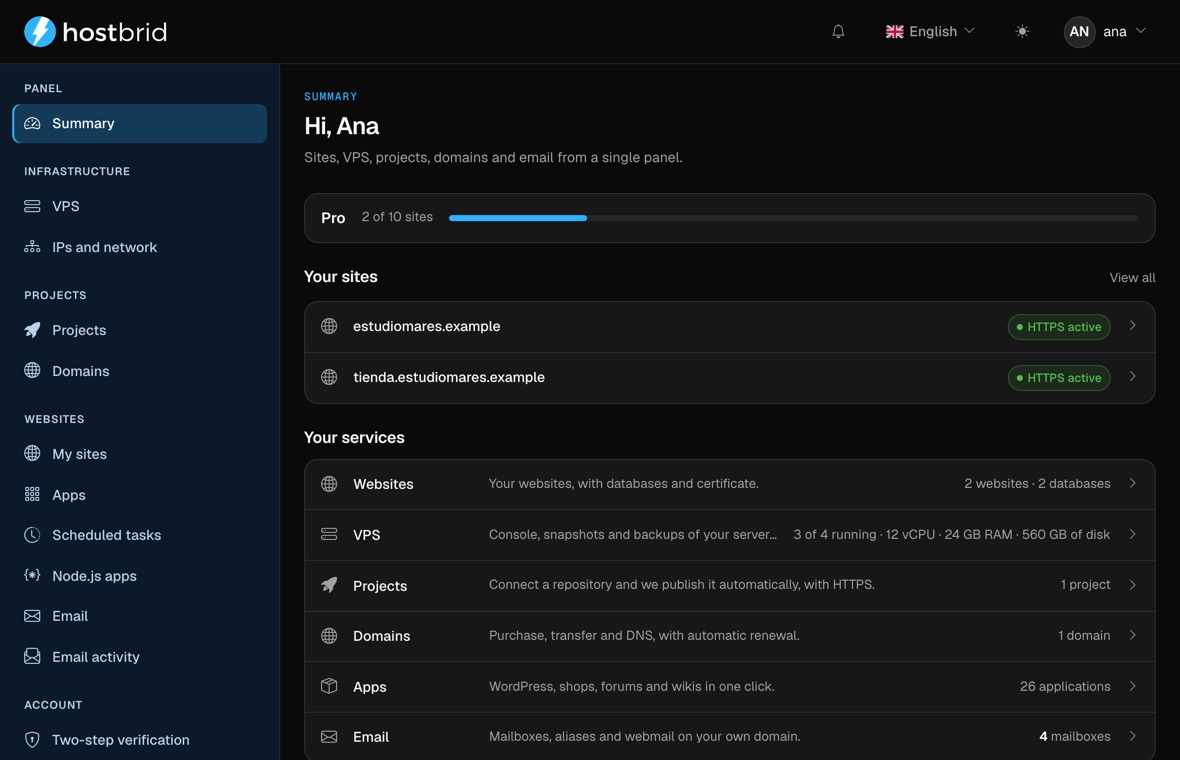Click the Domains service globe icon
1180x760 pixels.
[329, 636]
